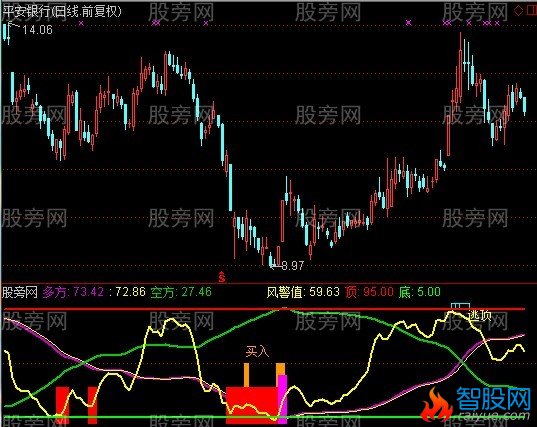Click the low price label 8.97
This screenshot has width=537, height=427.
[x=292, y=265]
